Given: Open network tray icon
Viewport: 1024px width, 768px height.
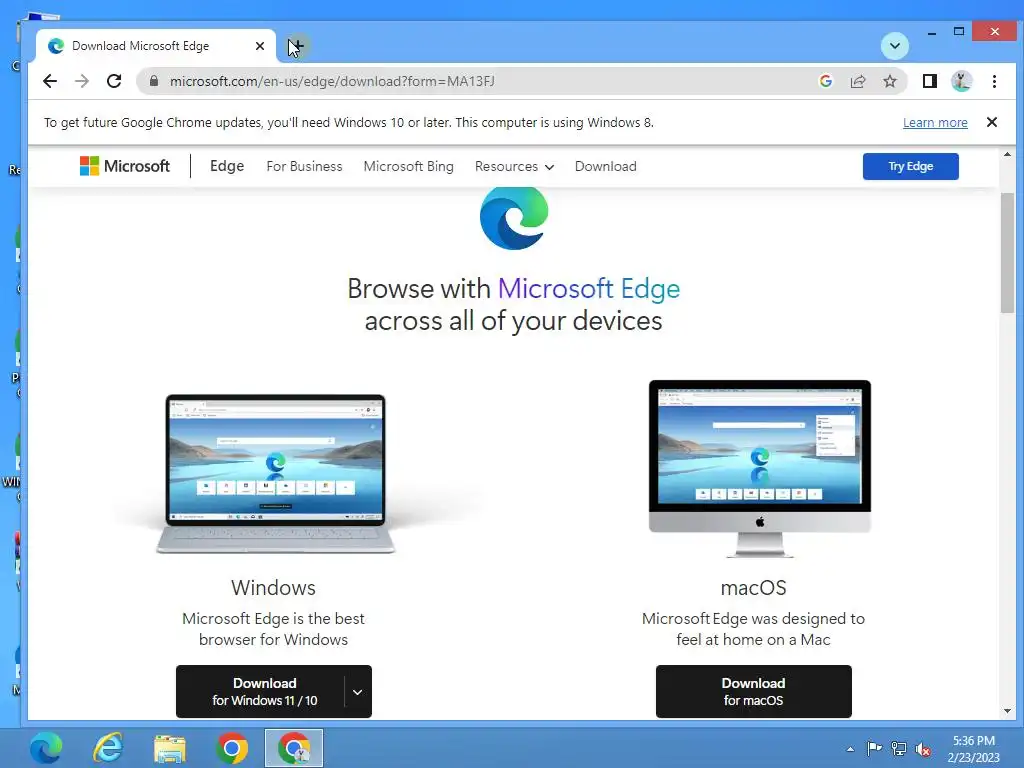Looking at the screenshot, I should (x=899, y=748).
